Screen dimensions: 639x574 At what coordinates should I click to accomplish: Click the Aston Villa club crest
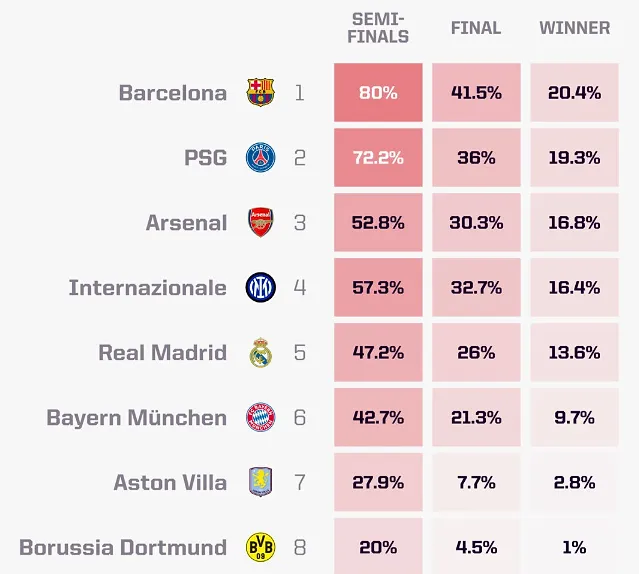260,482
